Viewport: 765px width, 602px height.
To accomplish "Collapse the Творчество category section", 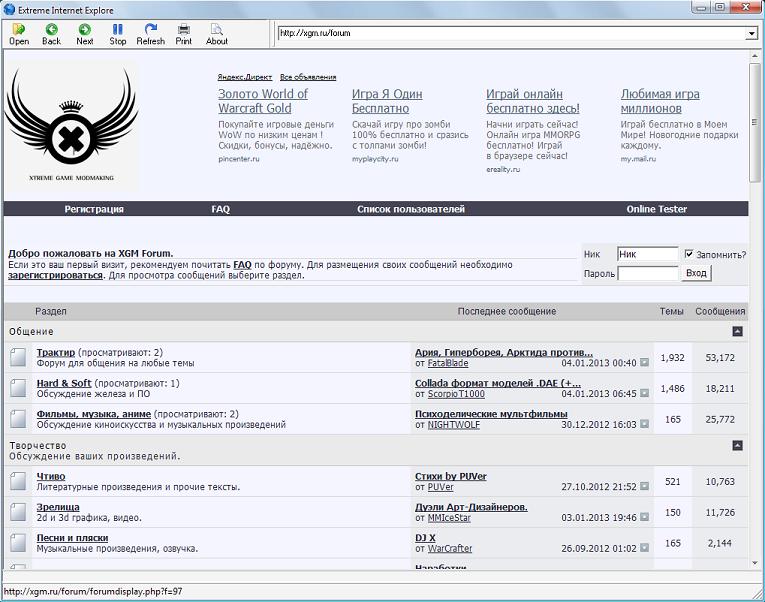I will coord(737,445).
